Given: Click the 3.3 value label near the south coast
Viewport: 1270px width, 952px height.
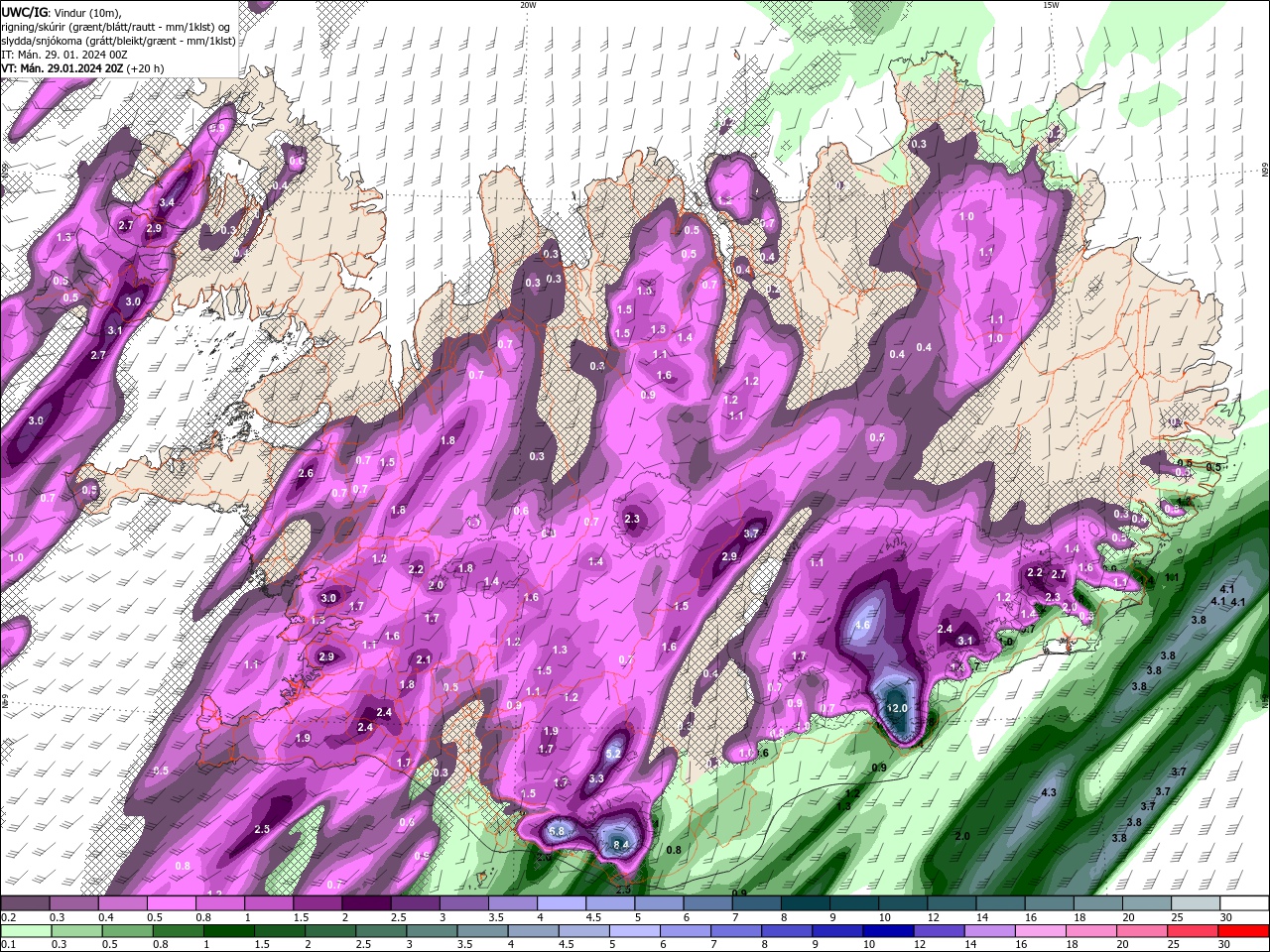Looking at the screenshot, I should tap(596, 779).
